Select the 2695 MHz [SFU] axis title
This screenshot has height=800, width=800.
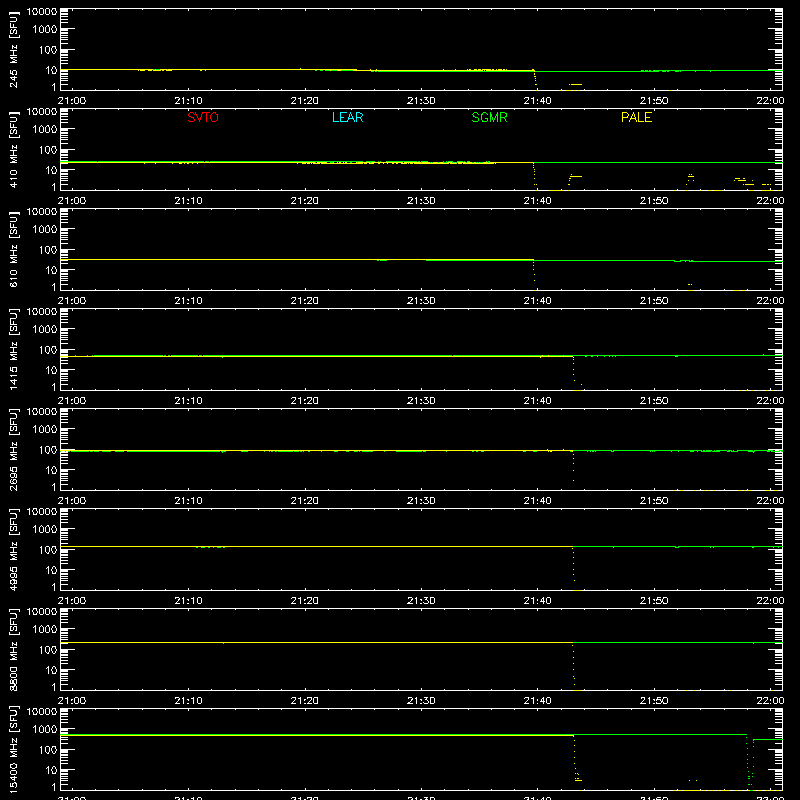tap(13, 449)
